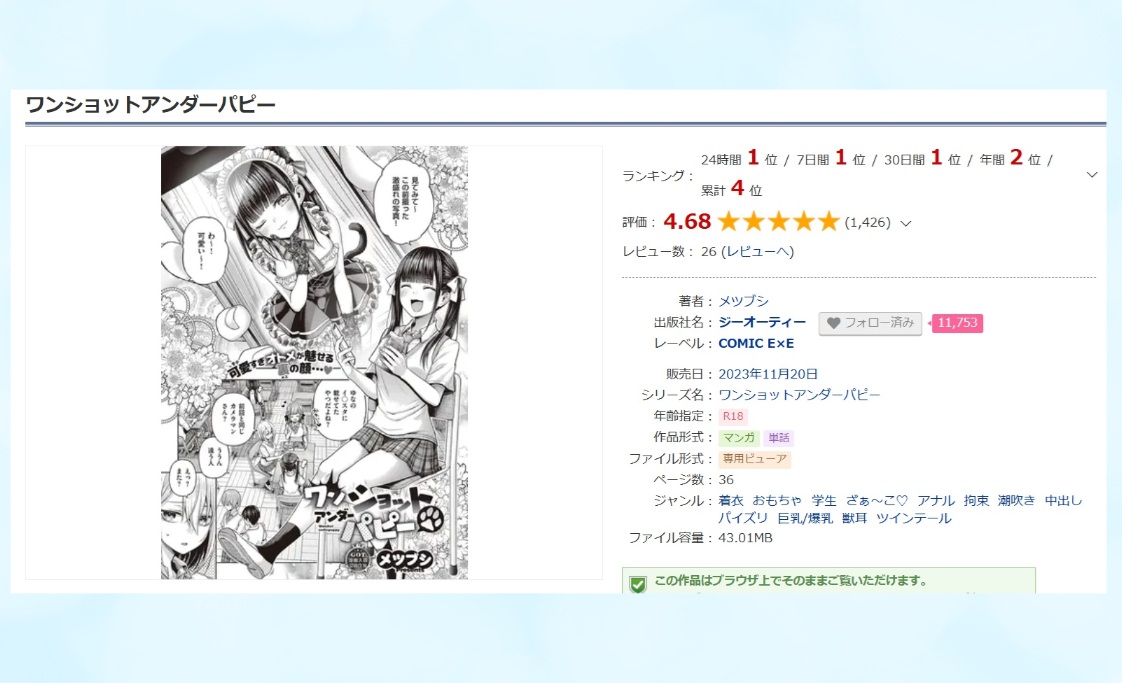The width and height of the screenshot is (1122, 683).
Task: Click the 専用ビューア file format tag
Action: (754, 458)
